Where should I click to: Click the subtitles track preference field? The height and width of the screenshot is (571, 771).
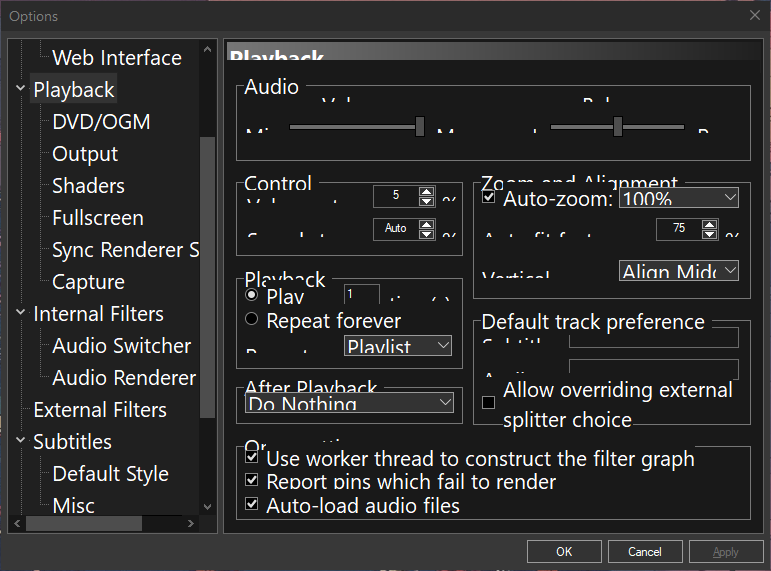pos(654,337)
